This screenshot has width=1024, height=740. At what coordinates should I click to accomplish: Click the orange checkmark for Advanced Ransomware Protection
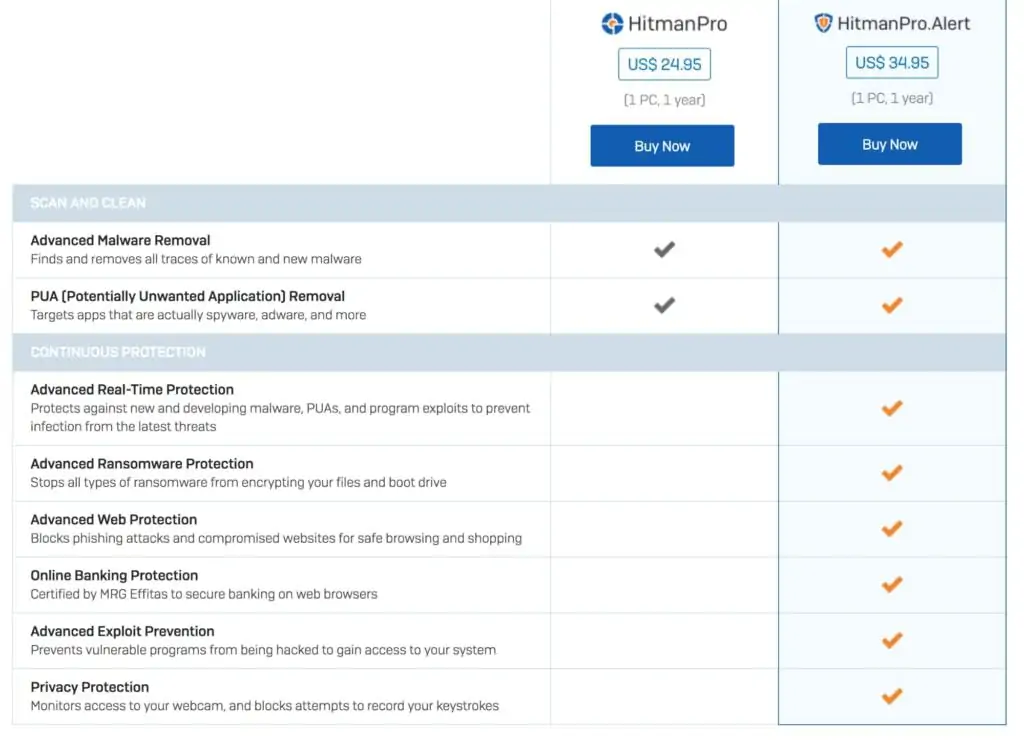(x=892, y=473)
